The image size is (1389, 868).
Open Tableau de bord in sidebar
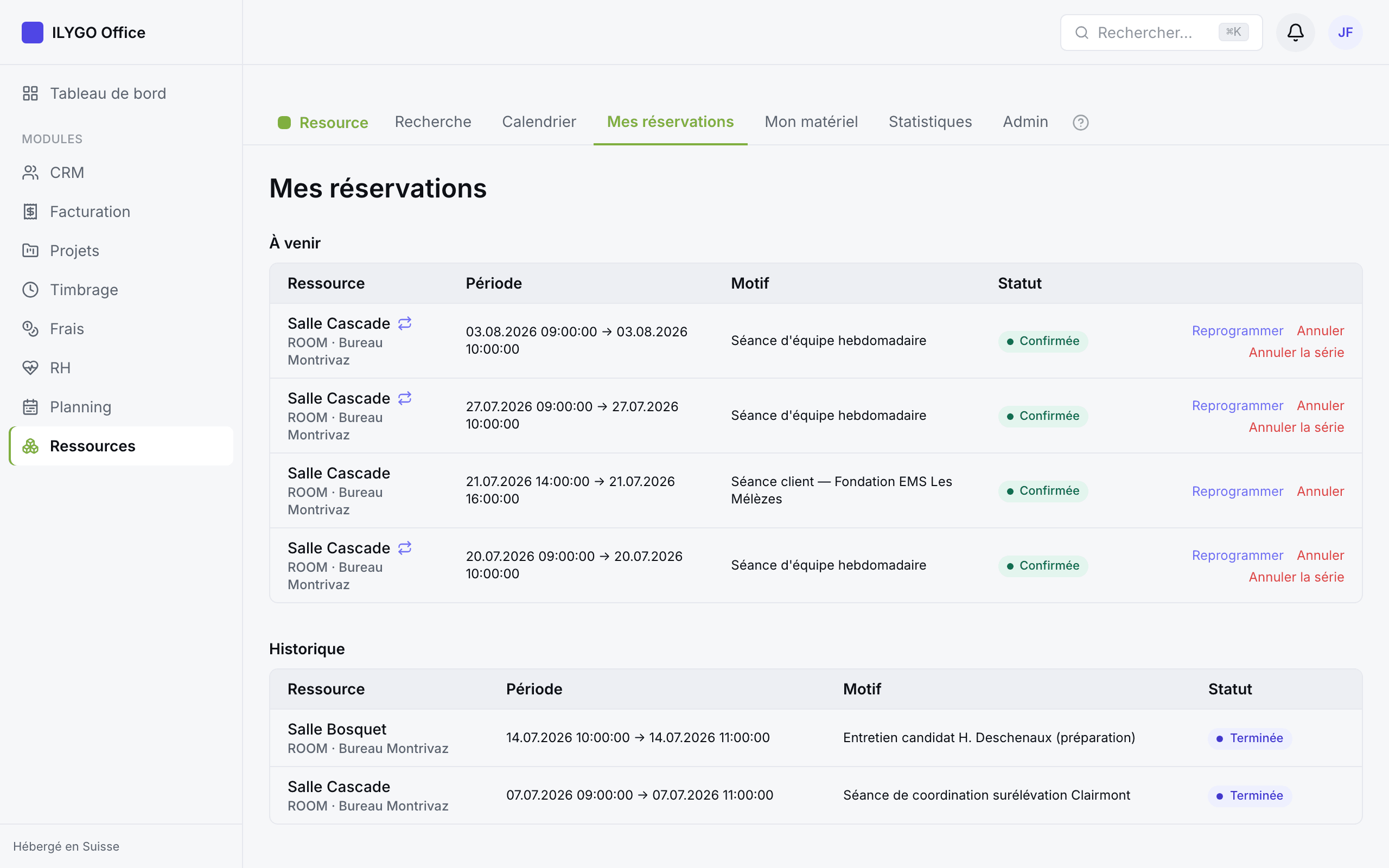[121, 93]
